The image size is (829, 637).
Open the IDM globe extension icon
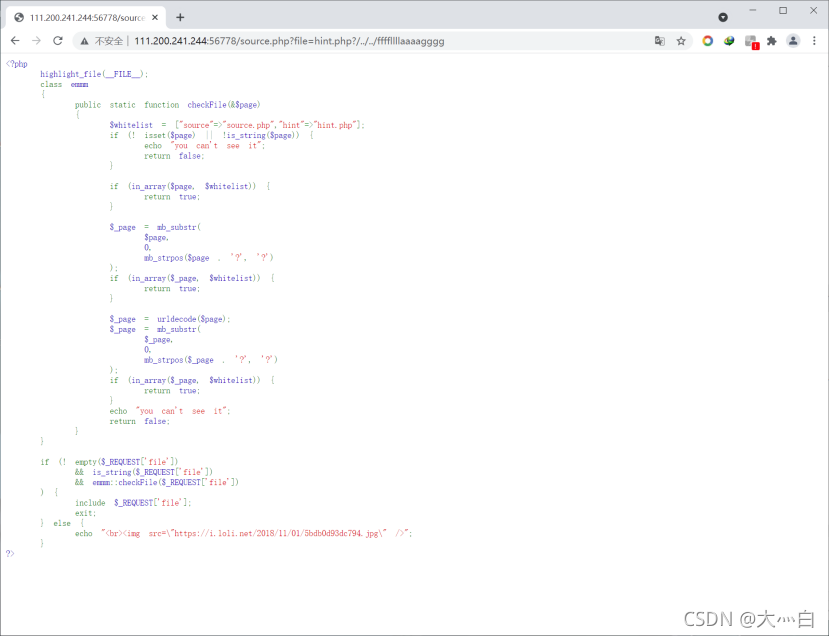coord(729,41)
